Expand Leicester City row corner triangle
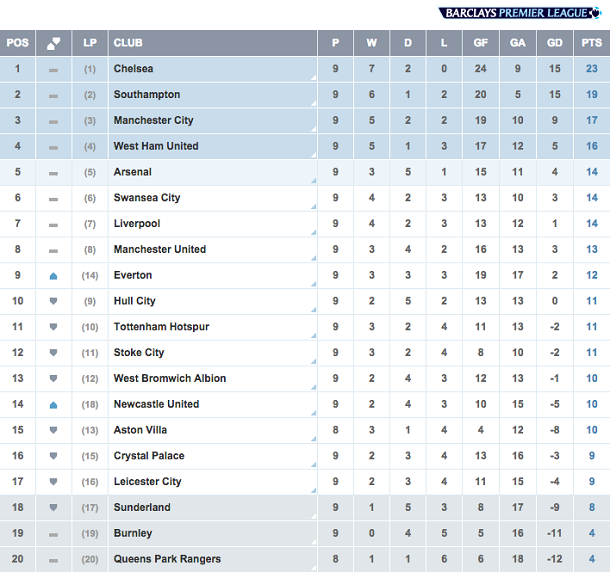 coord(314,491)
